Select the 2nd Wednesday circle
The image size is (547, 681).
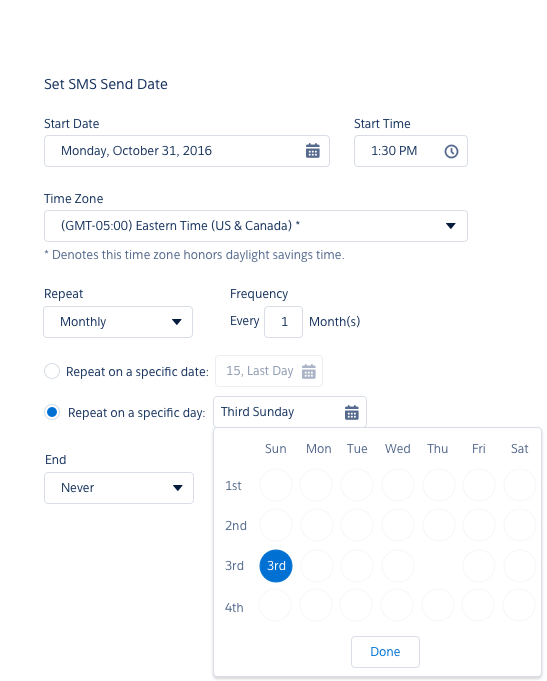398,525
